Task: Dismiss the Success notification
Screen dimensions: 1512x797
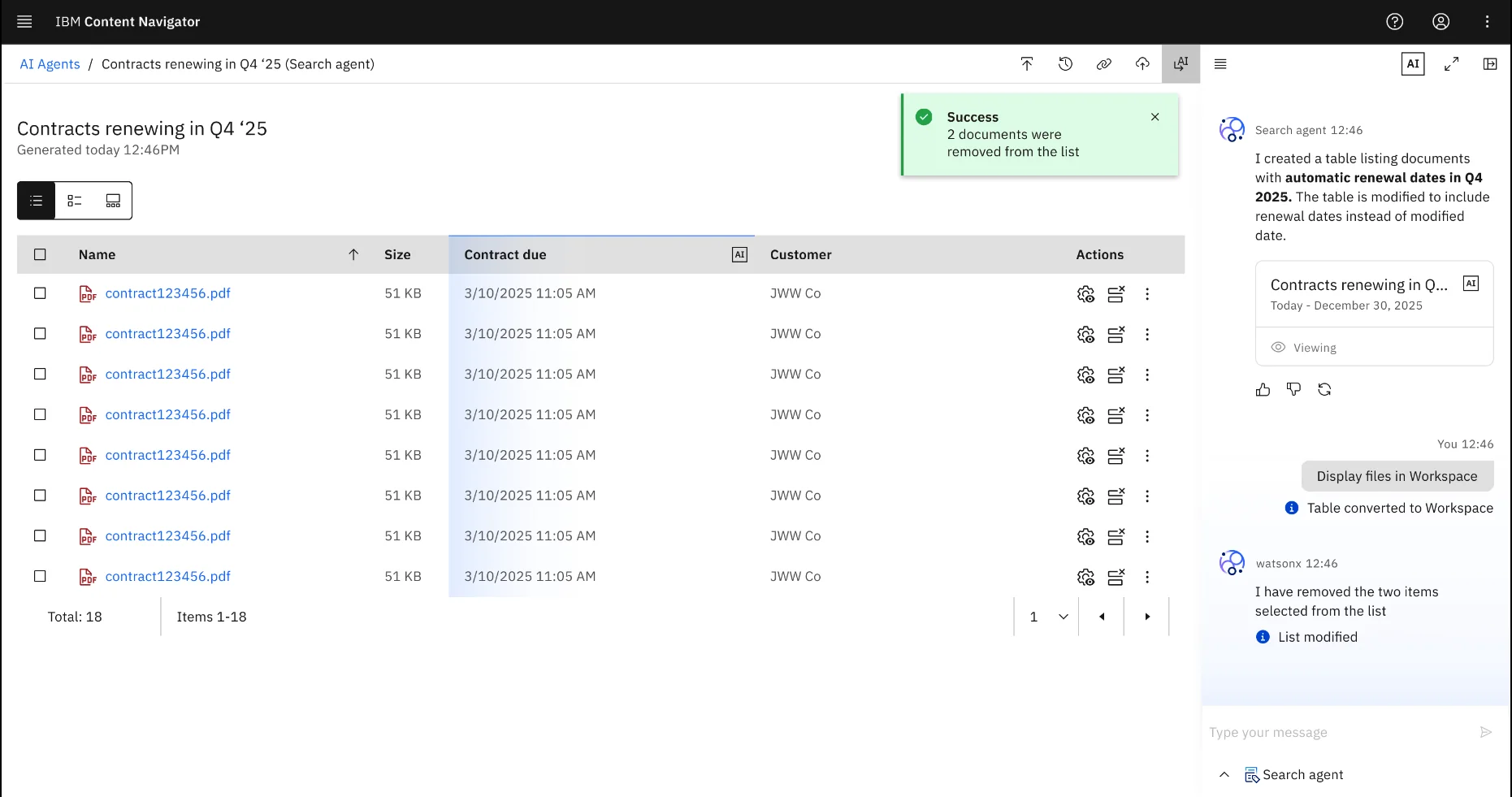Action: point(1155,117)
